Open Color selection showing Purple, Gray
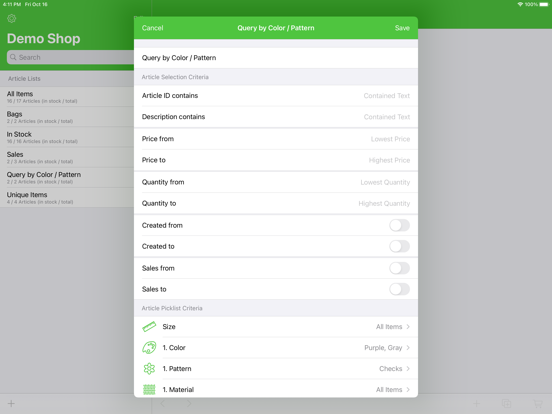The image size is (552, 414). pyautogui.click(x=276, y=347)
